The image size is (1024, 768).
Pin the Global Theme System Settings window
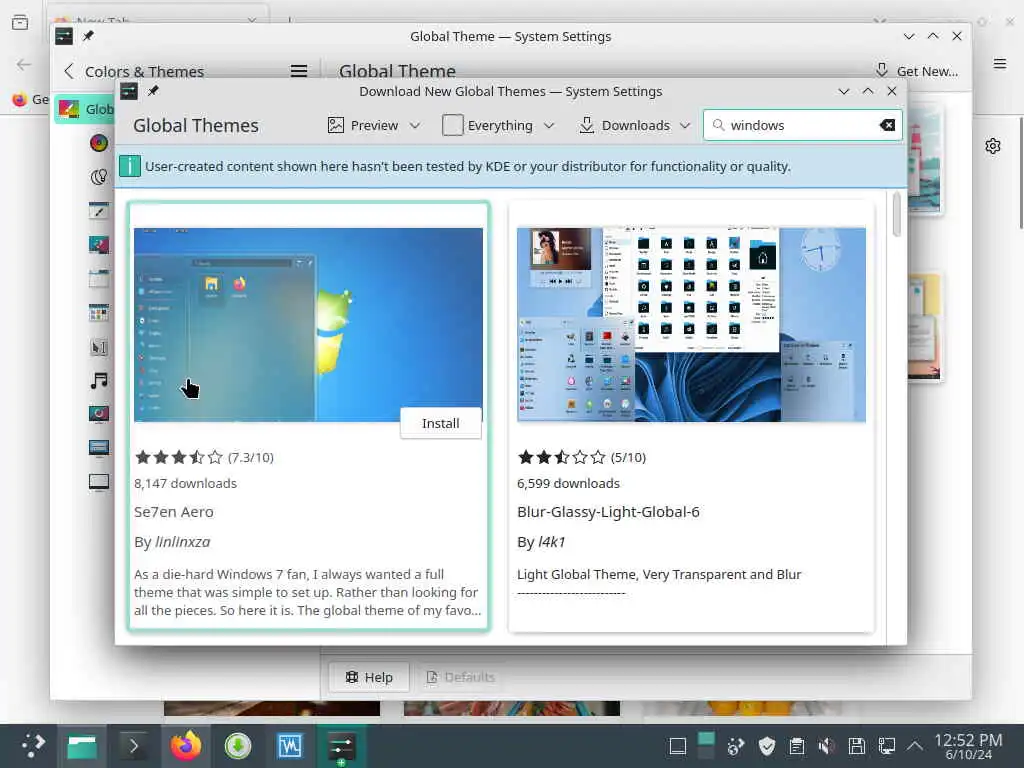88,36
